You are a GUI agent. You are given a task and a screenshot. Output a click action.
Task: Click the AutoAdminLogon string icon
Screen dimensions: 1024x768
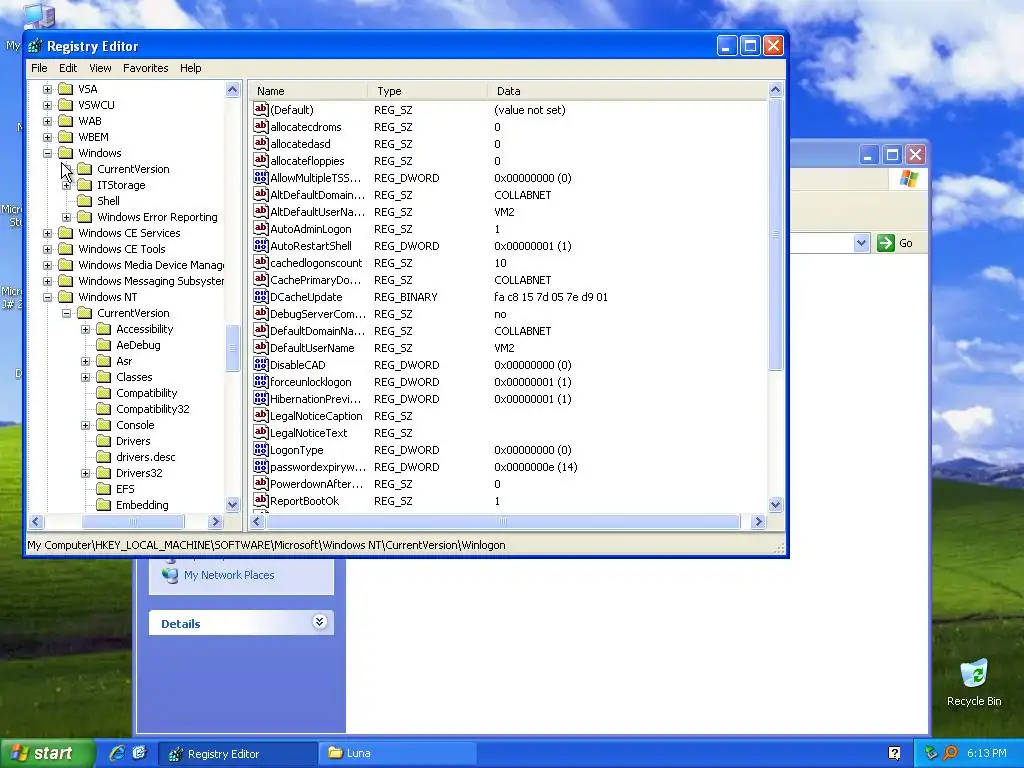click(261, 229)
